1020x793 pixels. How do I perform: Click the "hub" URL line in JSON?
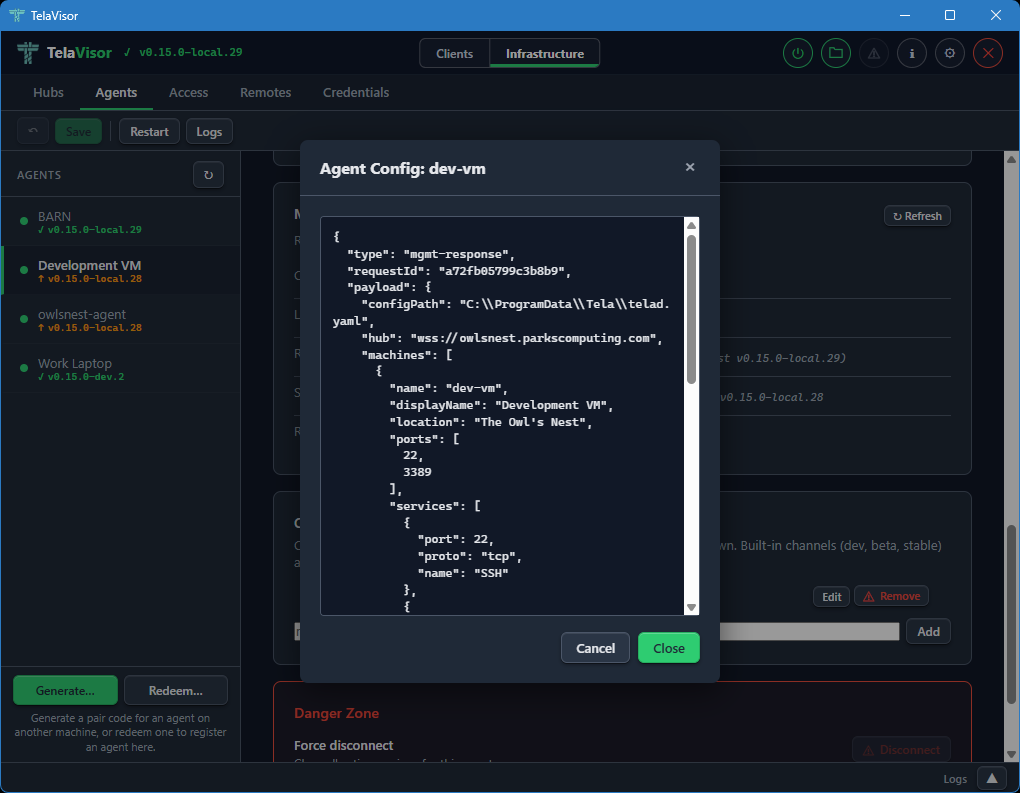click(x=512, y=338)
